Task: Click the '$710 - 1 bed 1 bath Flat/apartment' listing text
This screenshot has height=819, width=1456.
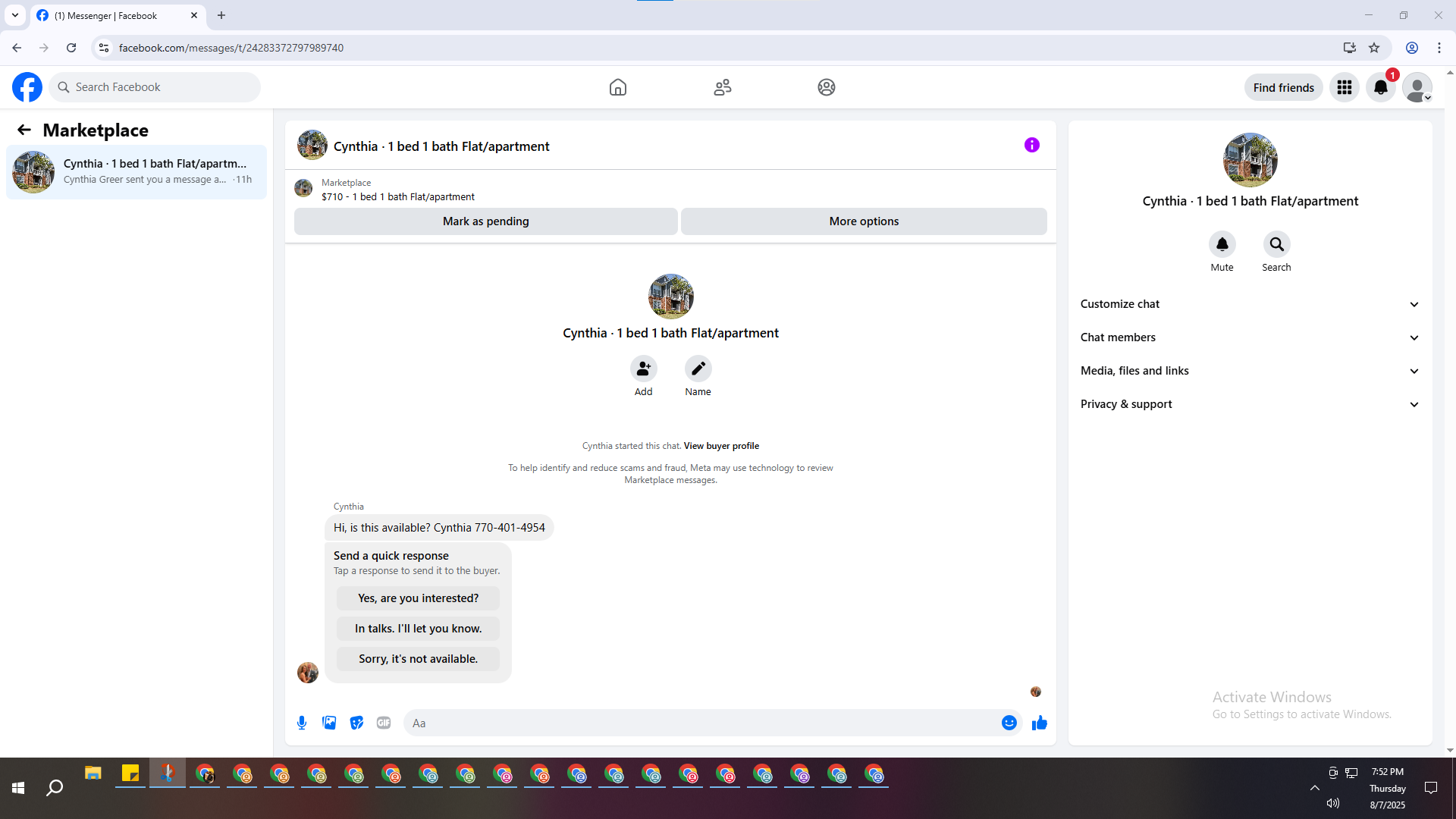Action: (x=398, y=196)
